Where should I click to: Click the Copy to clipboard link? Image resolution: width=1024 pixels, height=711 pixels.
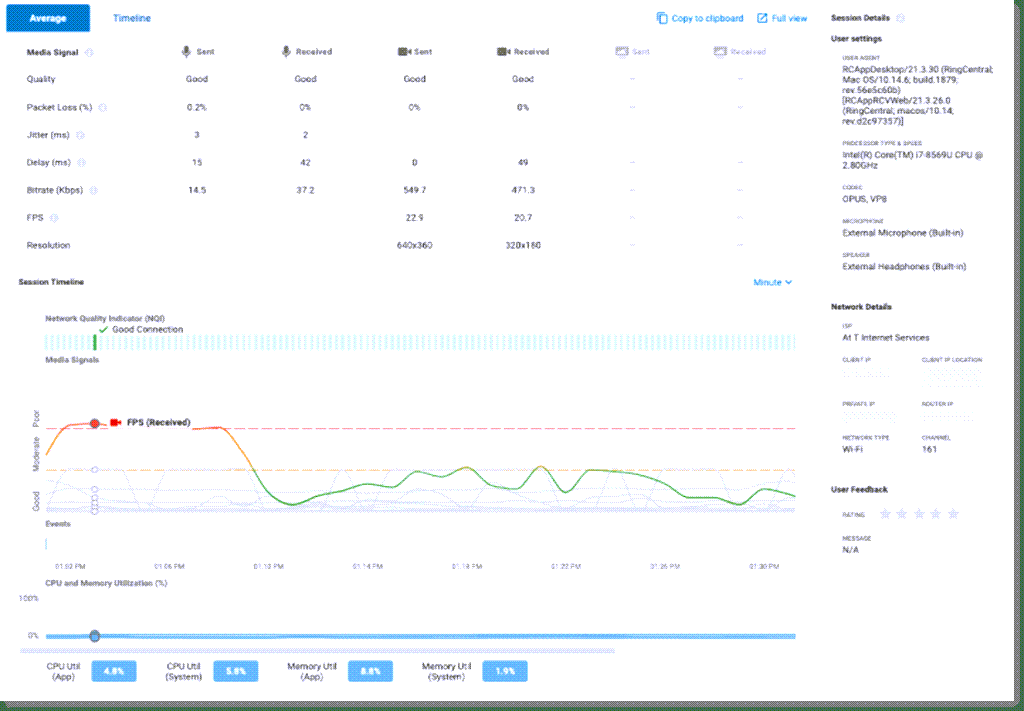704,17
